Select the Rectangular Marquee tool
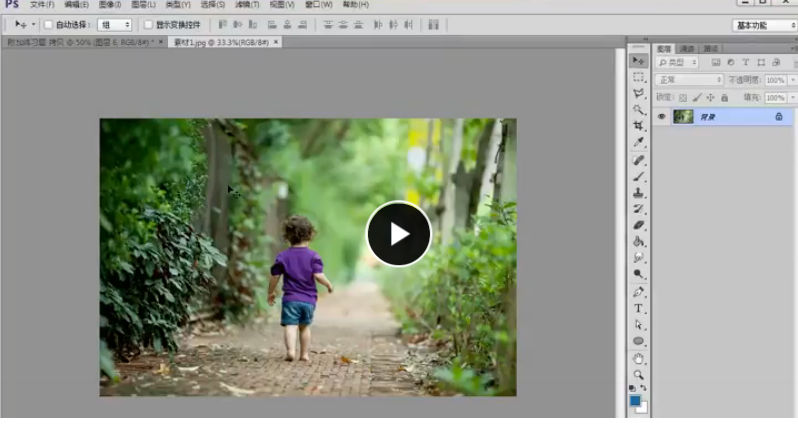Image resolution: width=798 pixels, height=441 pixels. [x=638, y=77]
